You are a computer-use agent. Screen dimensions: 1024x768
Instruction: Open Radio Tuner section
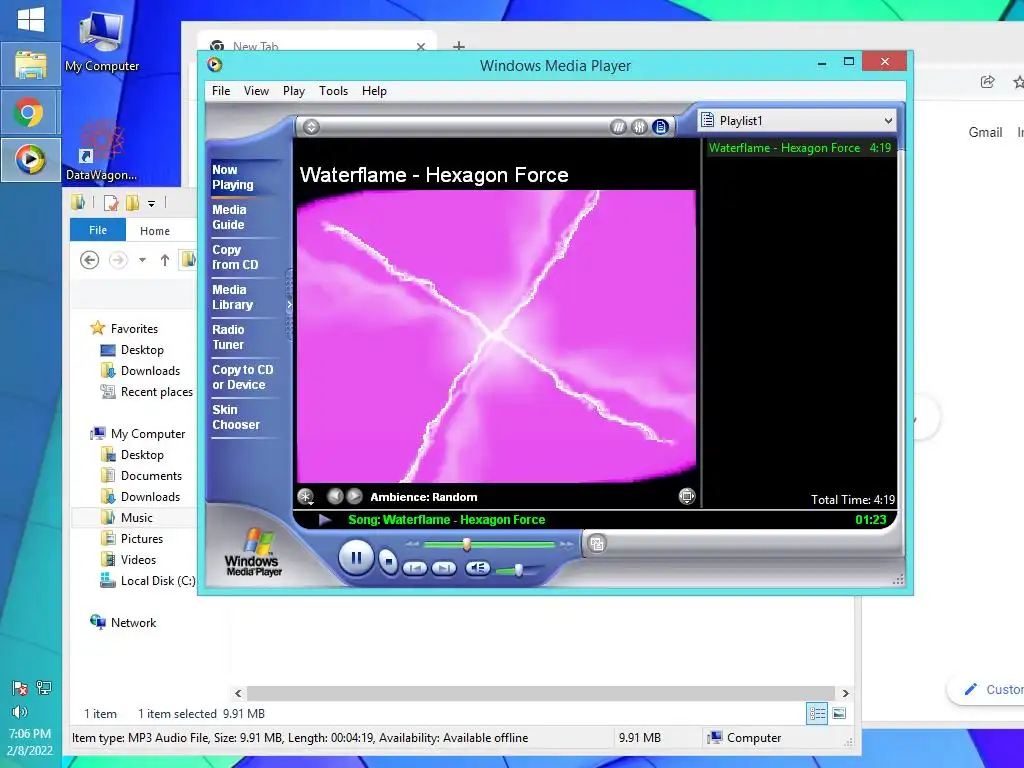point(228,337)
